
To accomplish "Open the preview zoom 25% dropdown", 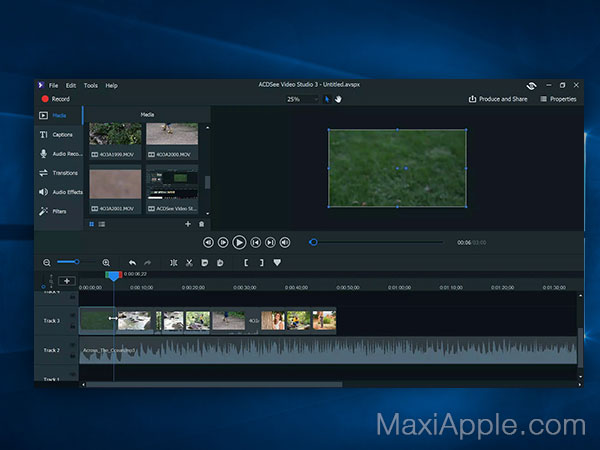I will pyautogui.click(x=302, y=99).
